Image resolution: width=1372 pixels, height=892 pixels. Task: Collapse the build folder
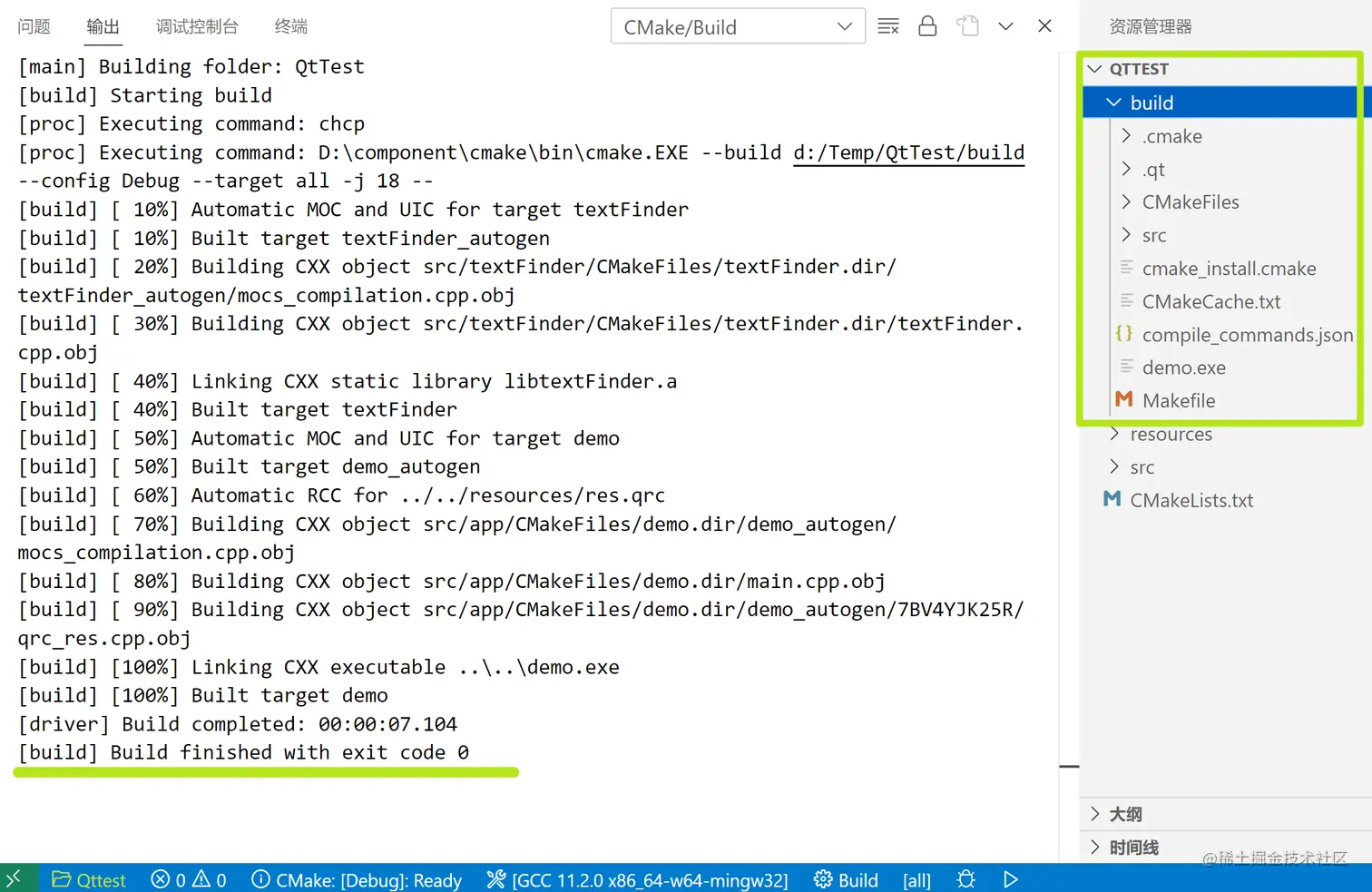1220,103
